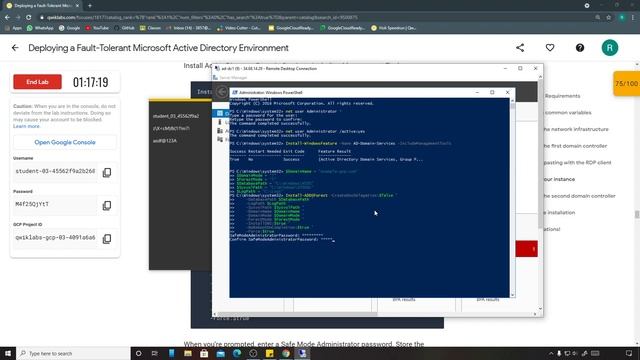Select the 'network infrastructure' outline item
Image resolution: width=640 pixels, height=360 pixels.
coord(576,129)
